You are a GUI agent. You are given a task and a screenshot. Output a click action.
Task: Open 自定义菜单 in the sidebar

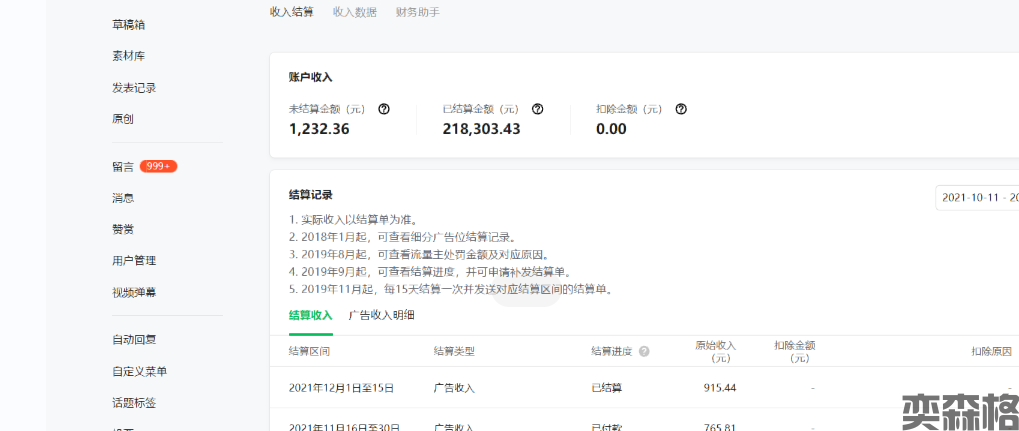click(139, 372)
